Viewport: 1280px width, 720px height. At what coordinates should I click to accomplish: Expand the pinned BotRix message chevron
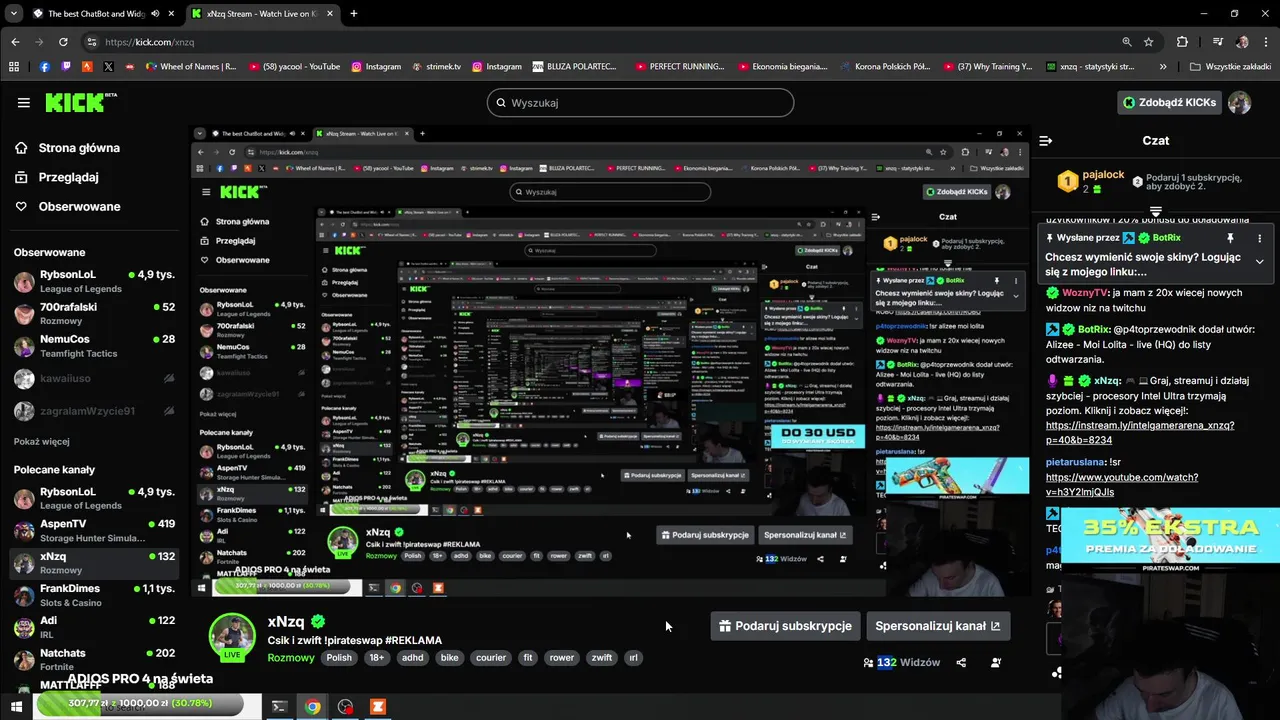(1259, 262)
